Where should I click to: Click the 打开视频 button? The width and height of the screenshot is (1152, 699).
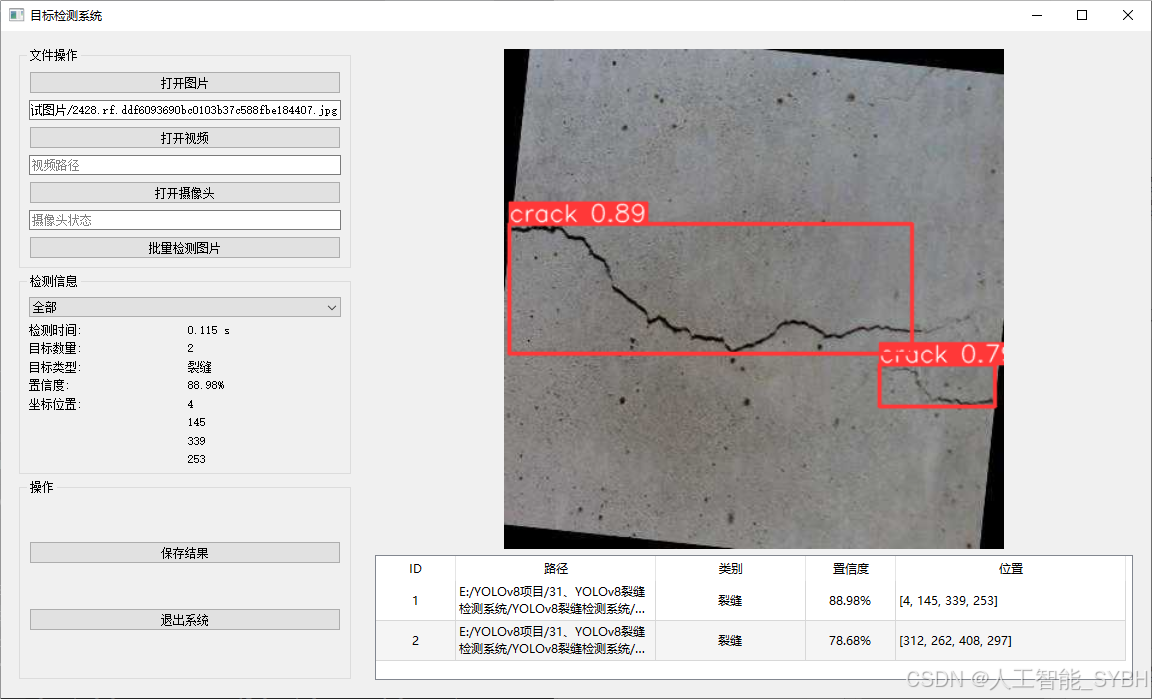[x=184, y=137]
